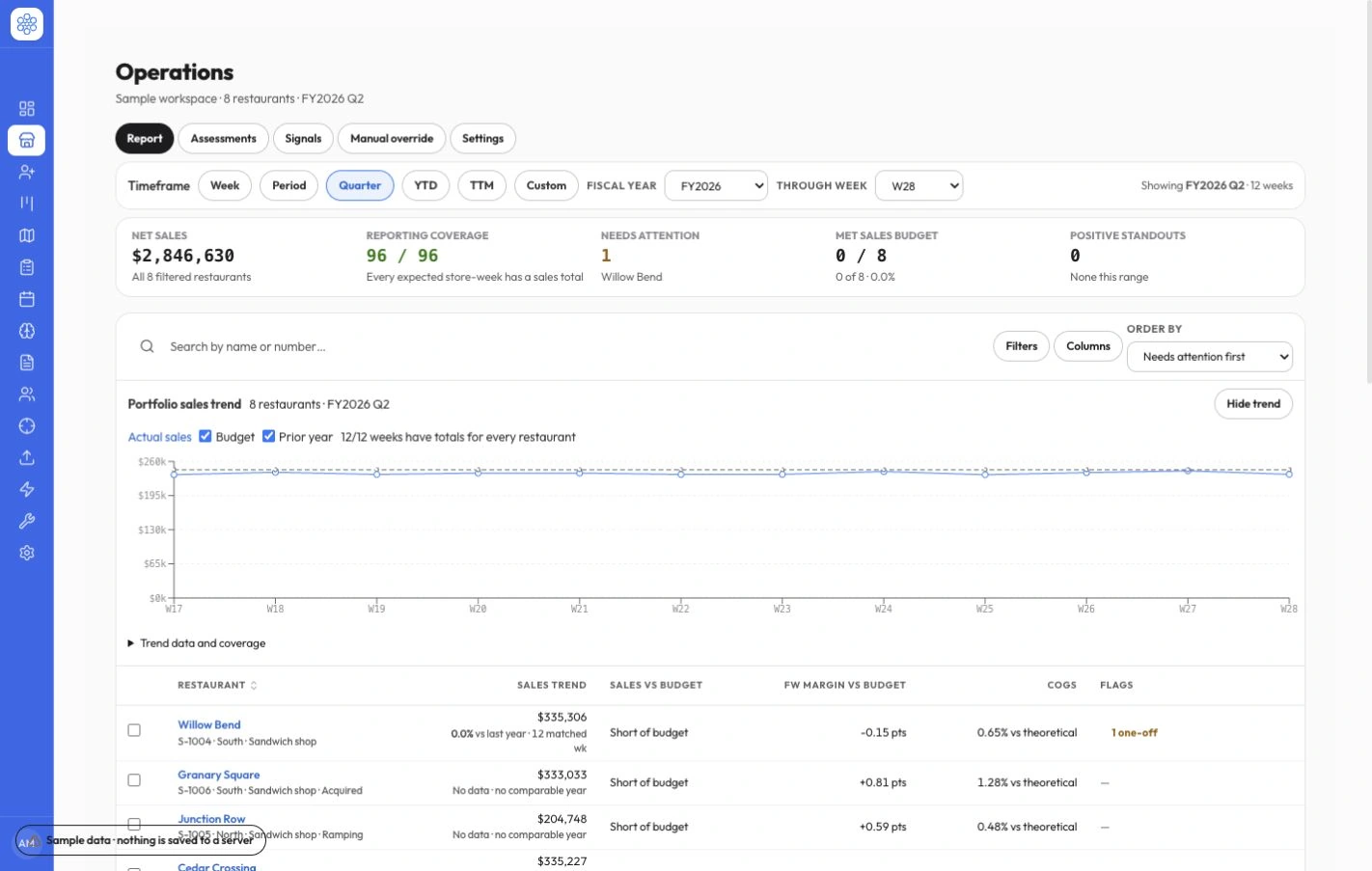The height and width of the screenshot is (871, 1372).
Task: Open the document page sidebar icon
Action: click(27, 363)
